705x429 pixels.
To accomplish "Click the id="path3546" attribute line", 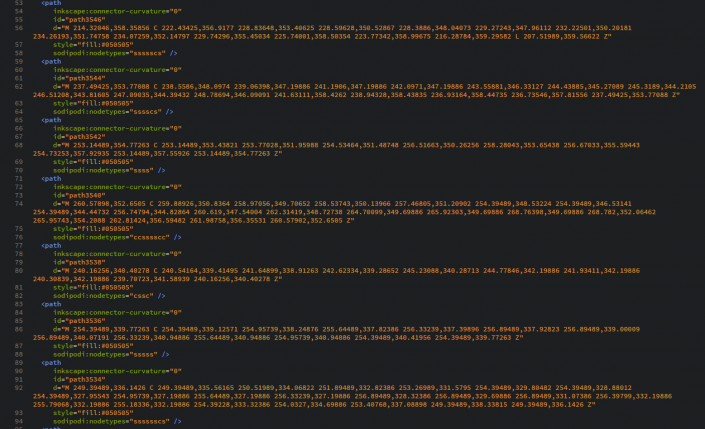I will tap(79, 19).
